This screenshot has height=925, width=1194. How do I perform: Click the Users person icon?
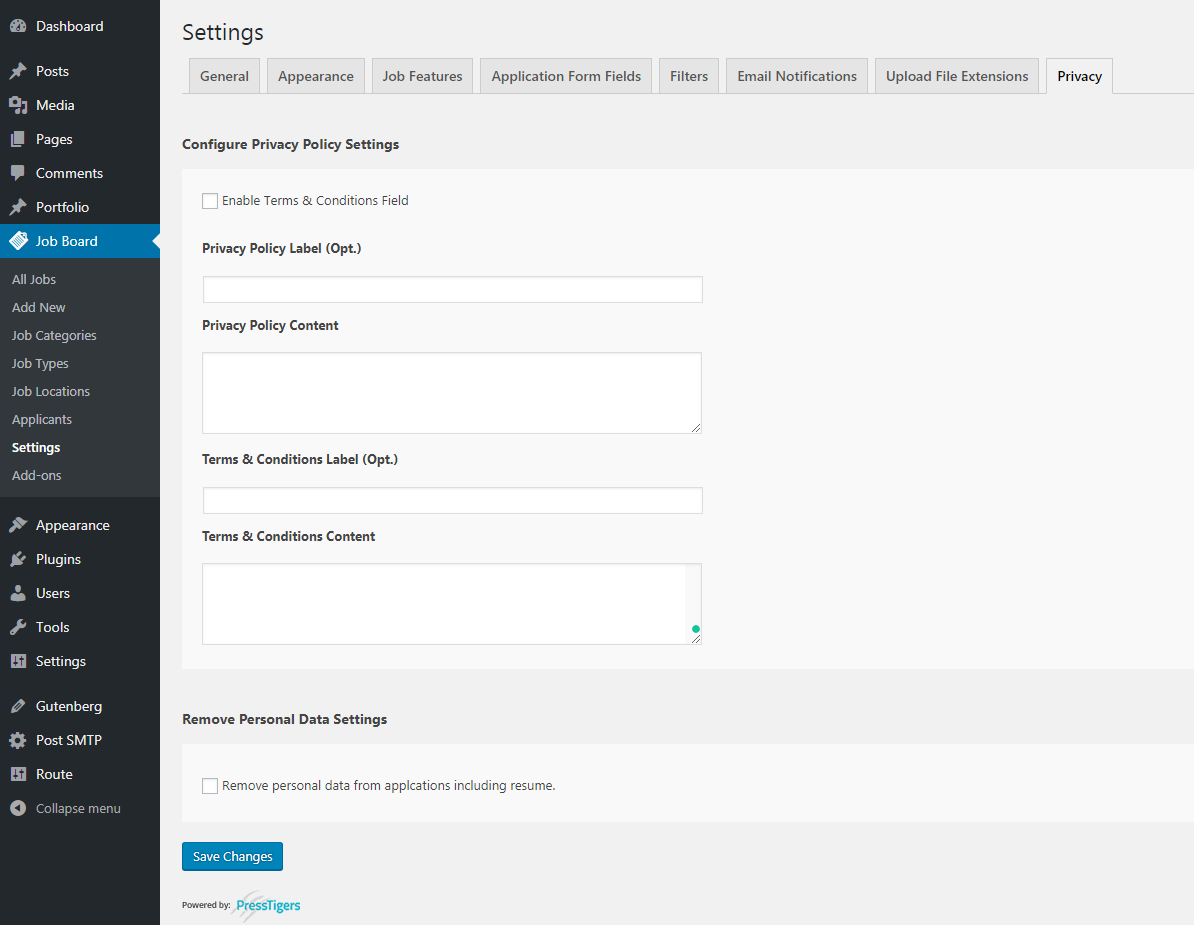coord(18,593)
